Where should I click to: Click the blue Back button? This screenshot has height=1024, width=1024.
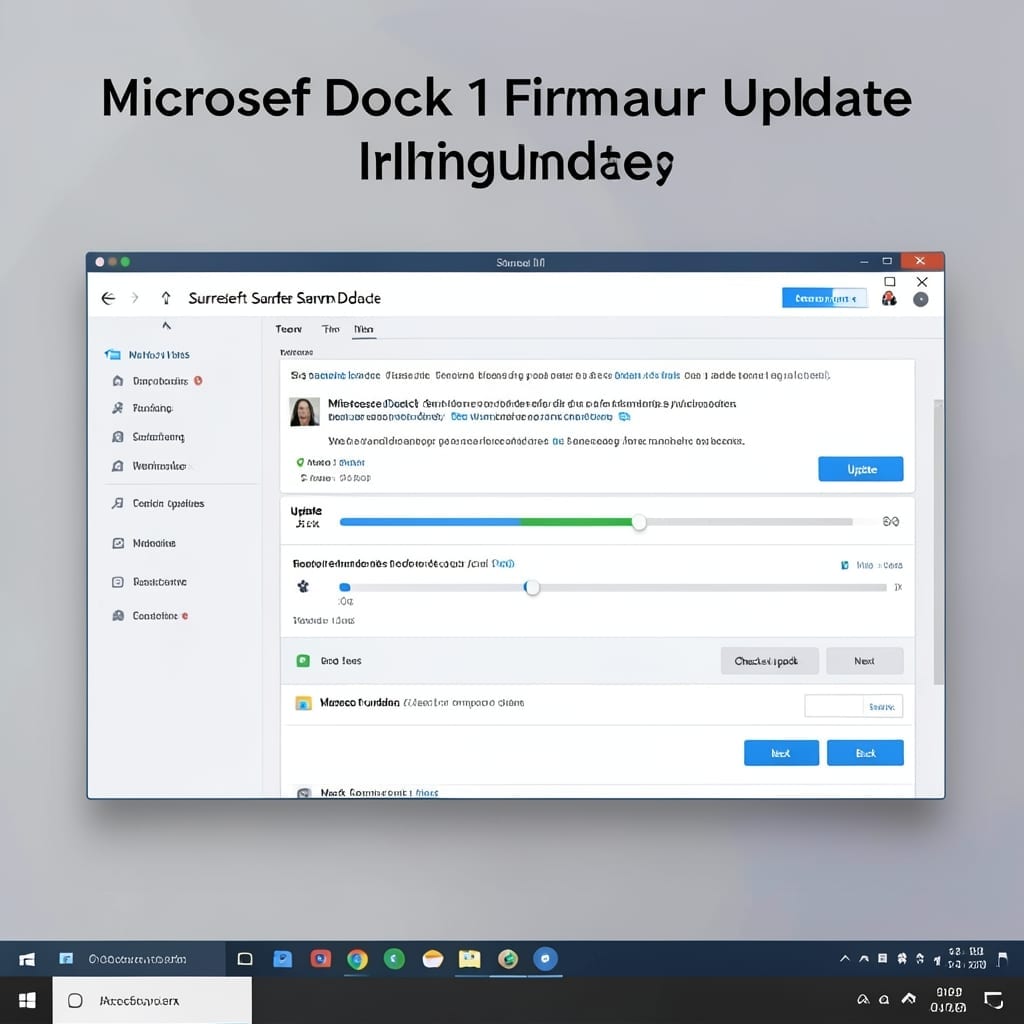click(x=865, y=753)
